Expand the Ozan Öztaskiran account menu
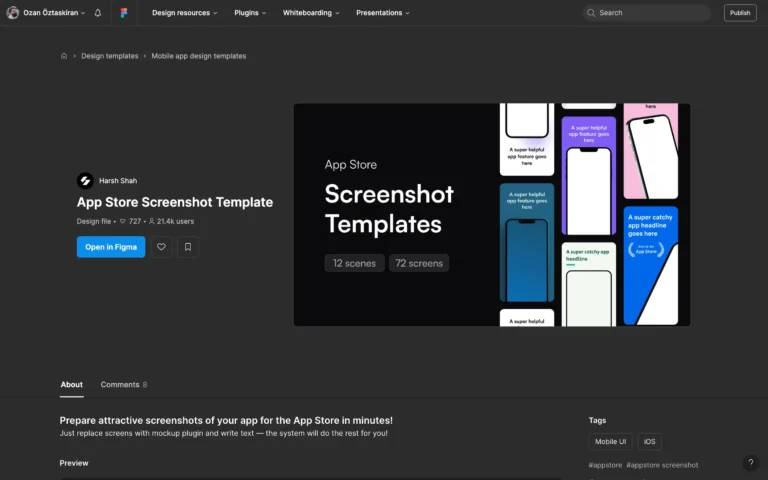The image size is (768, 480). click(54, 13)
